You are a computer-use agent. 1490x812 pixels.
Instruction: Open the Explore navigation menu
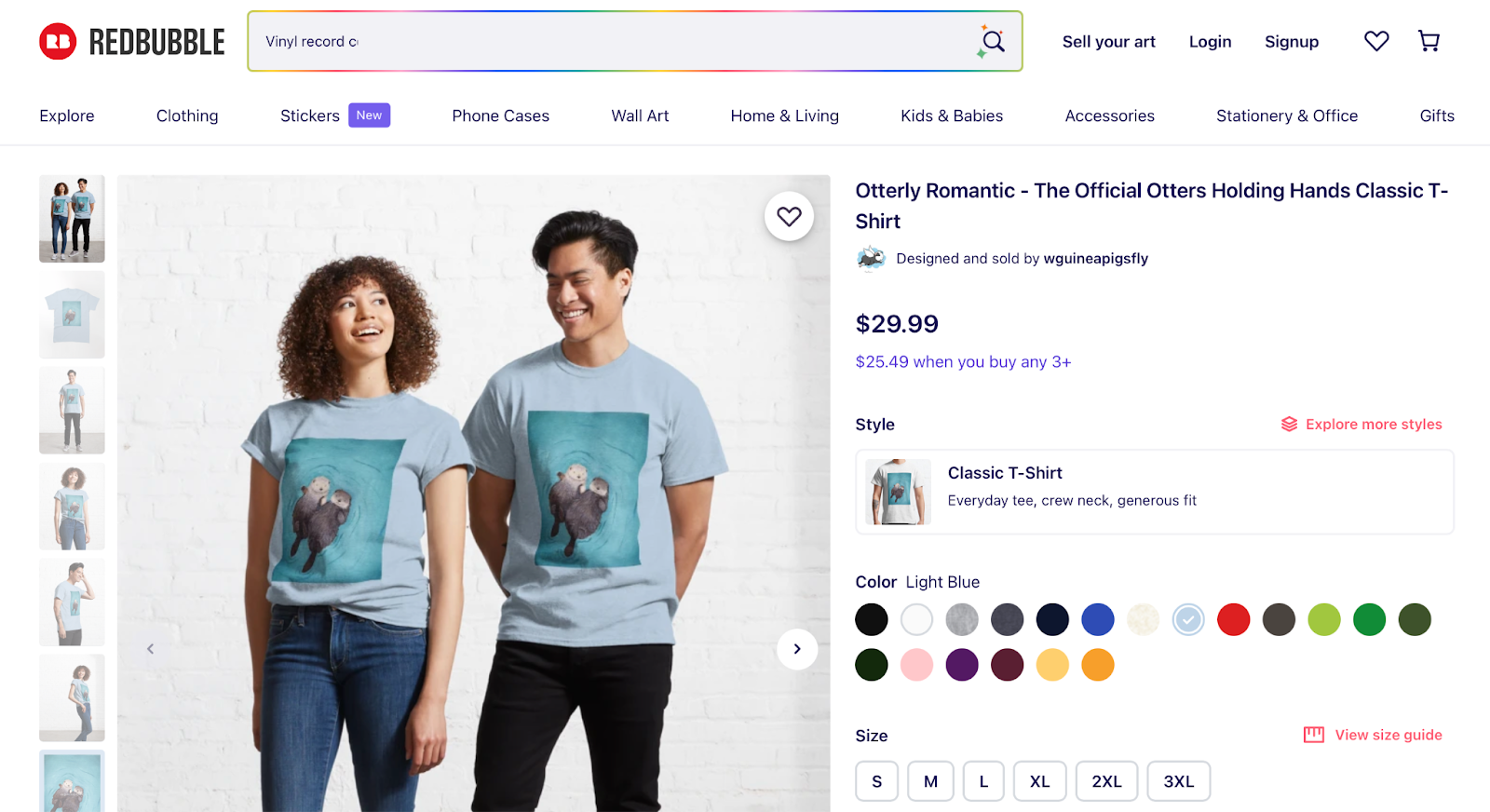pyautogui.click(x=66, y=115)
